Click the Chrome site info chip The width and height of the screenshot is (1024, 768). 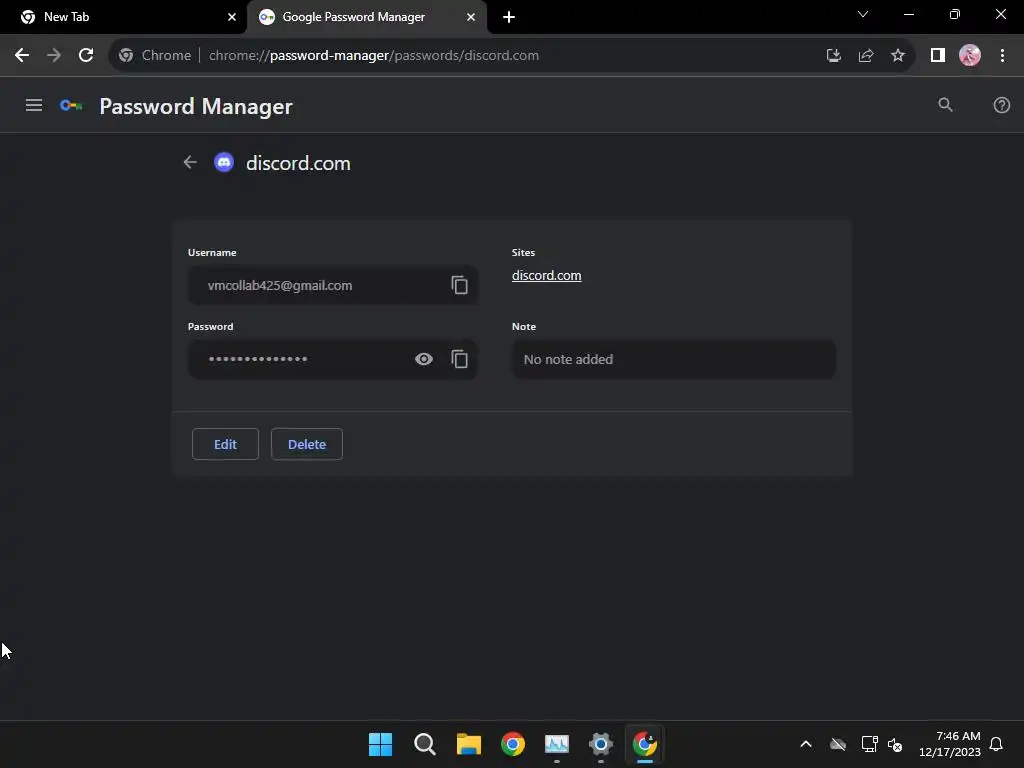tap(155, 56)
